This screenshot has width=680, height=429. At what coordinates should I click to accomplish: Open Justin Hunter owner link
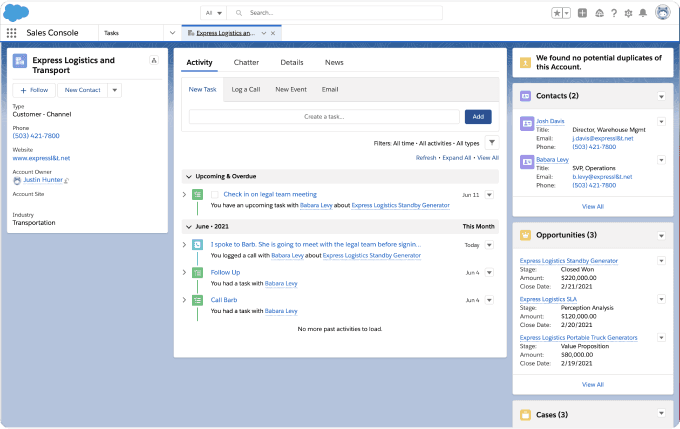pyautogui.click(x=43, y=180)
